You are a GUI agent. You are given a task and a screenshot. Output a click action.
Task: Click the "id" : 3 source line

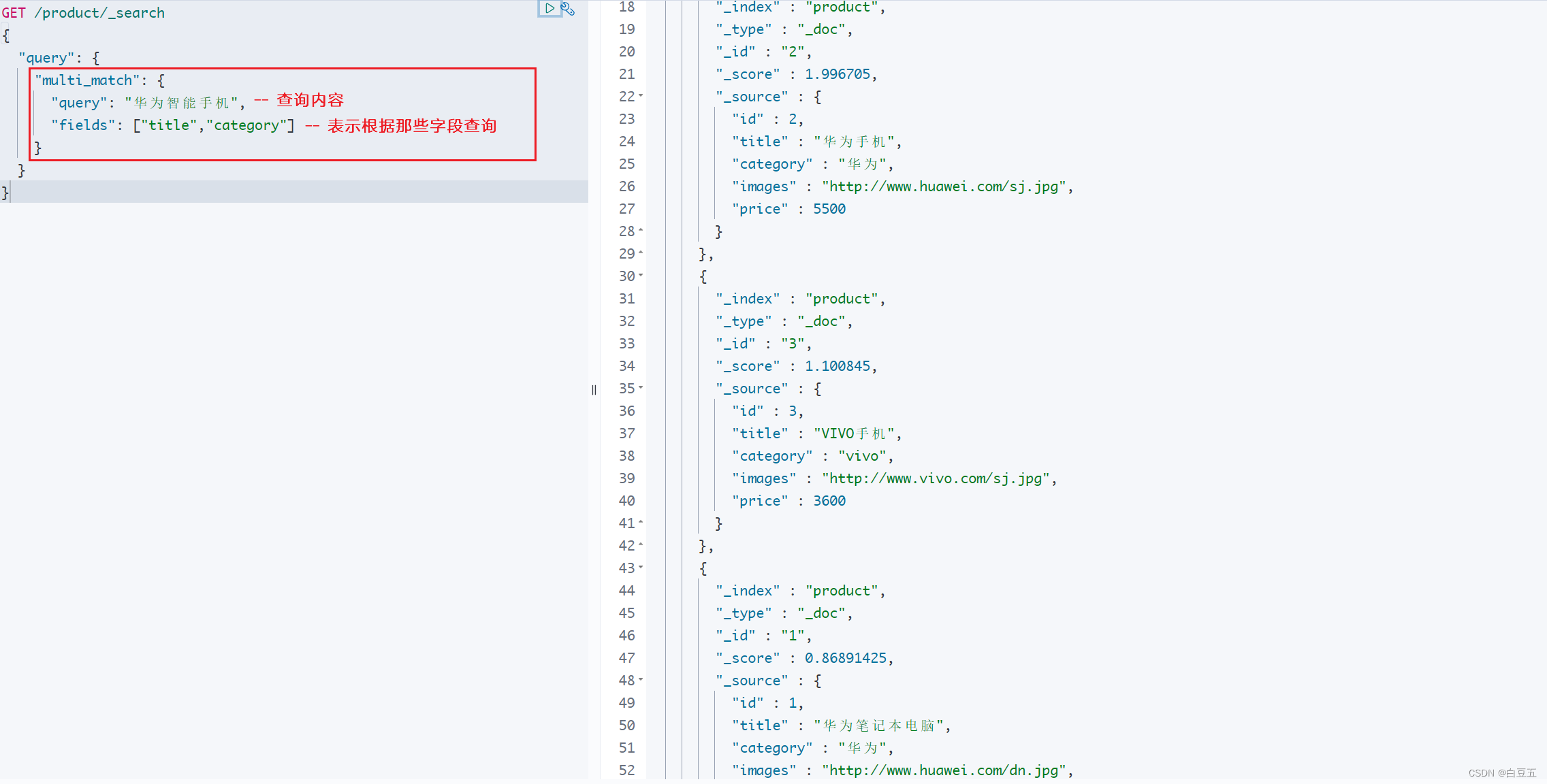767,411
